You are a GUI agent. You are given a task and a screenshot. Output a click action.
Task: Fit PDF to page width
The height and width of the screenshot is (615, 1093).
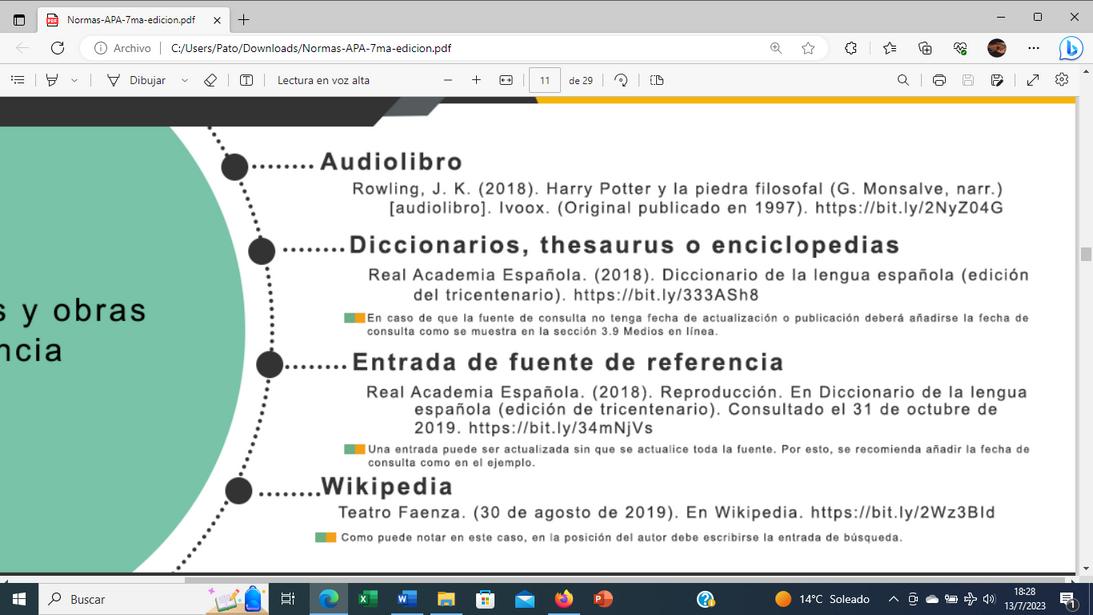pyautogui.click(x=506, y=80)
